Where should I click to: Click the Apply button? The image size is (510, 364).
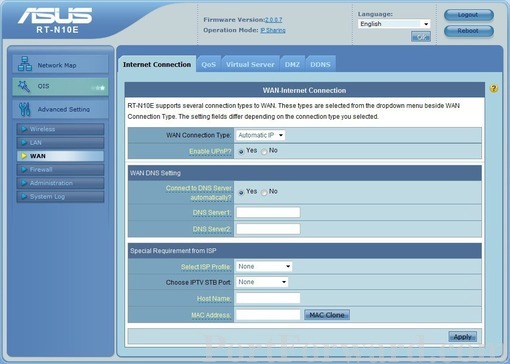[462, 337]
